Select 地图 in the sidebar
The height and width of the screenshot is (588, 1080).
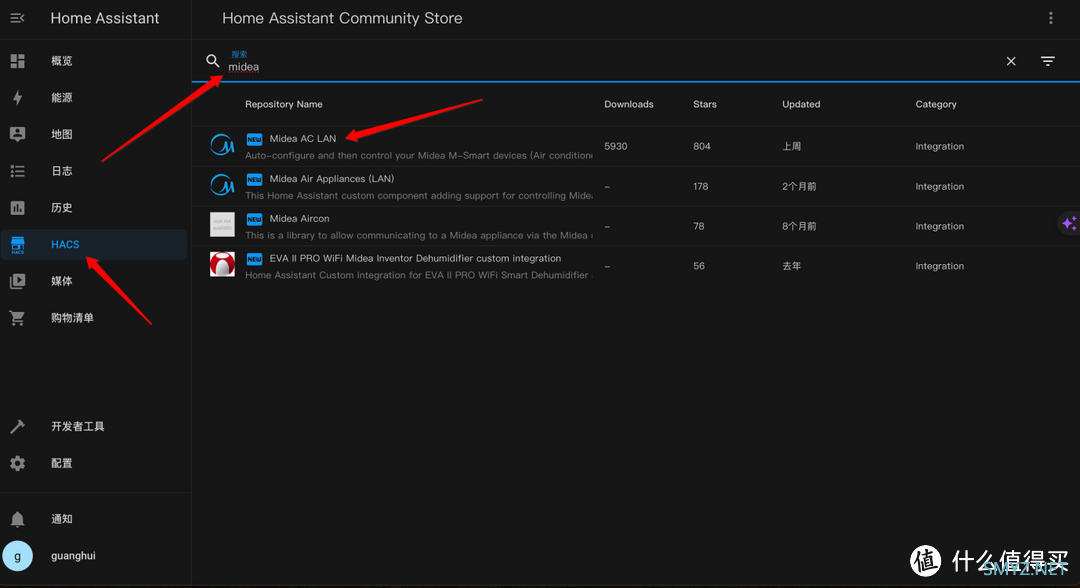[61, 134]
